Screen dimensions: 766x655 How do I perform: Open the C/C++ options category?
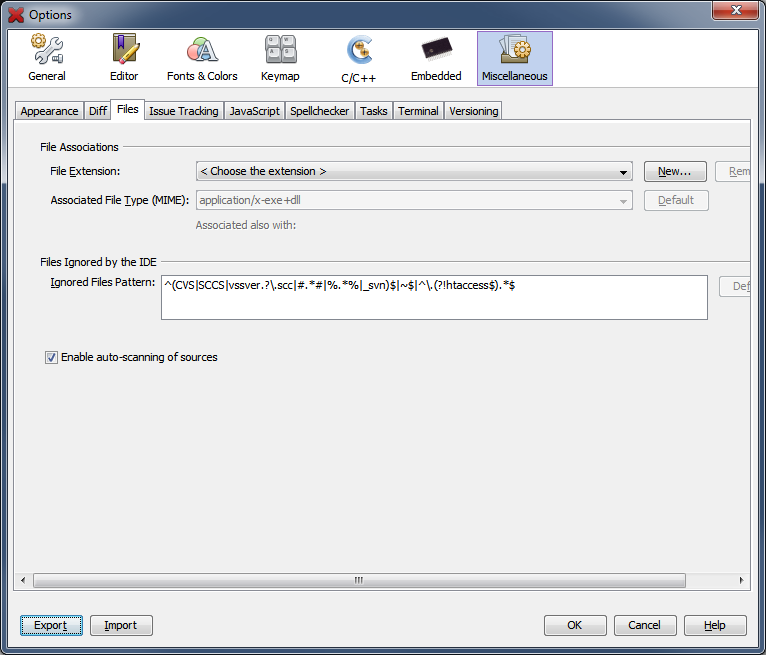[358, 58]
